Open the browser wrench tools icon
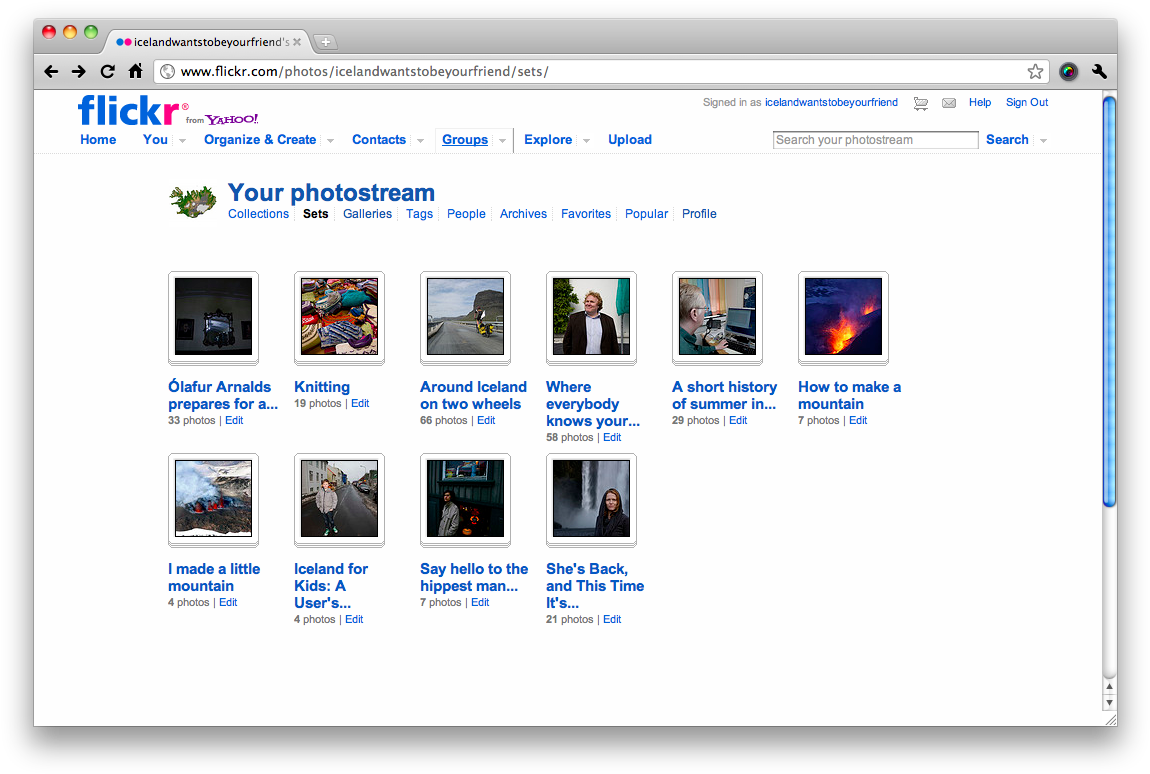 click(1099, 71)
